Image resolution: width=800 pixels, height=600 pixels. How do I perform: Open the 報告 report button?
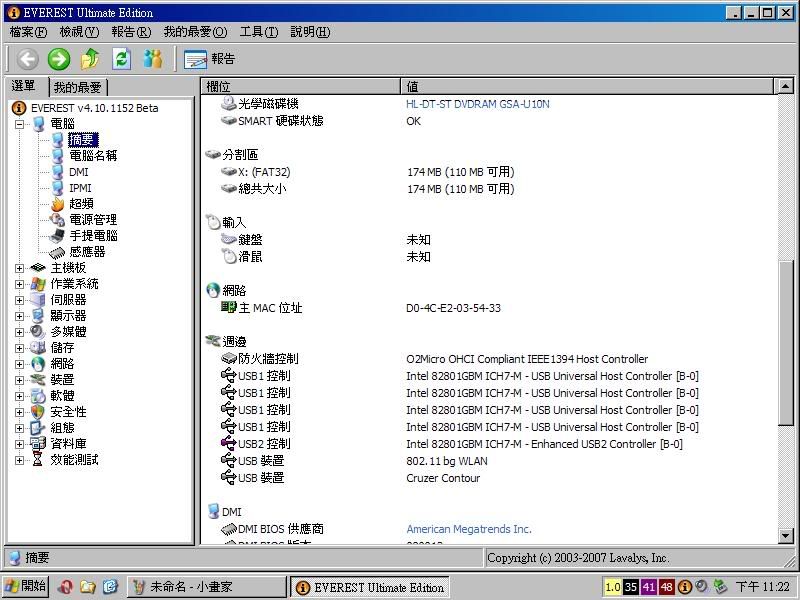click(209, 59)
